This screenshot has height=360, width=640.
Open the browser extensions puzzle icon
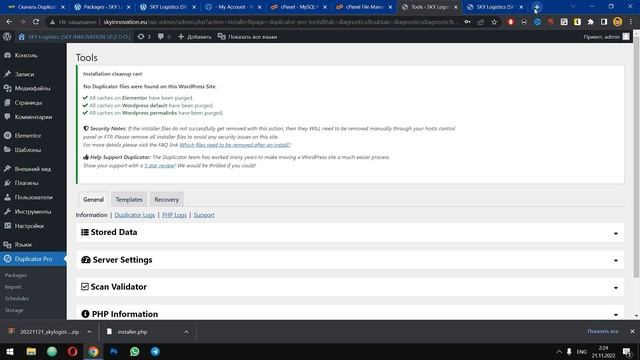click(x=591, y=22)
